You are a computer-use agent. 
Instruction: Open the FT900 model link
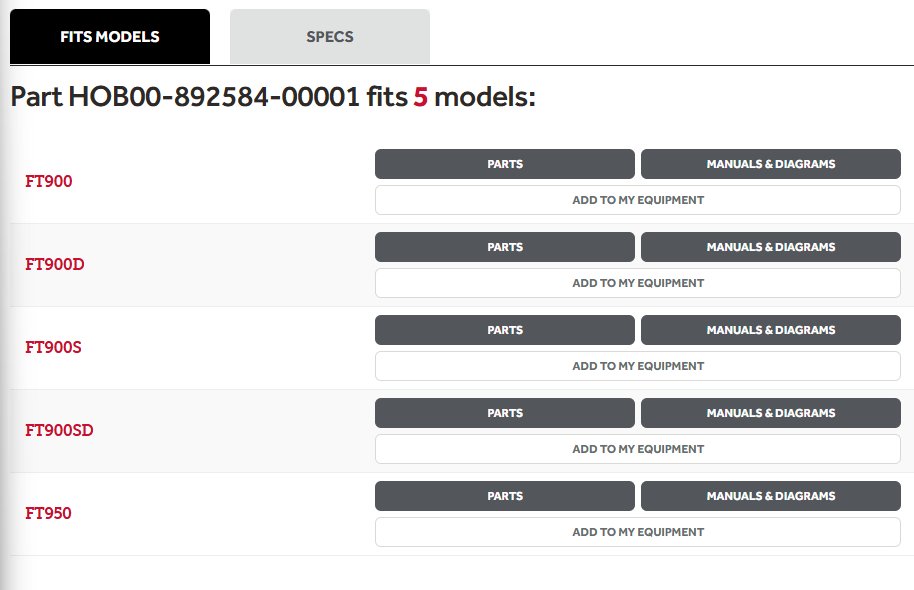pyautogui.click(x=48, y=182)
